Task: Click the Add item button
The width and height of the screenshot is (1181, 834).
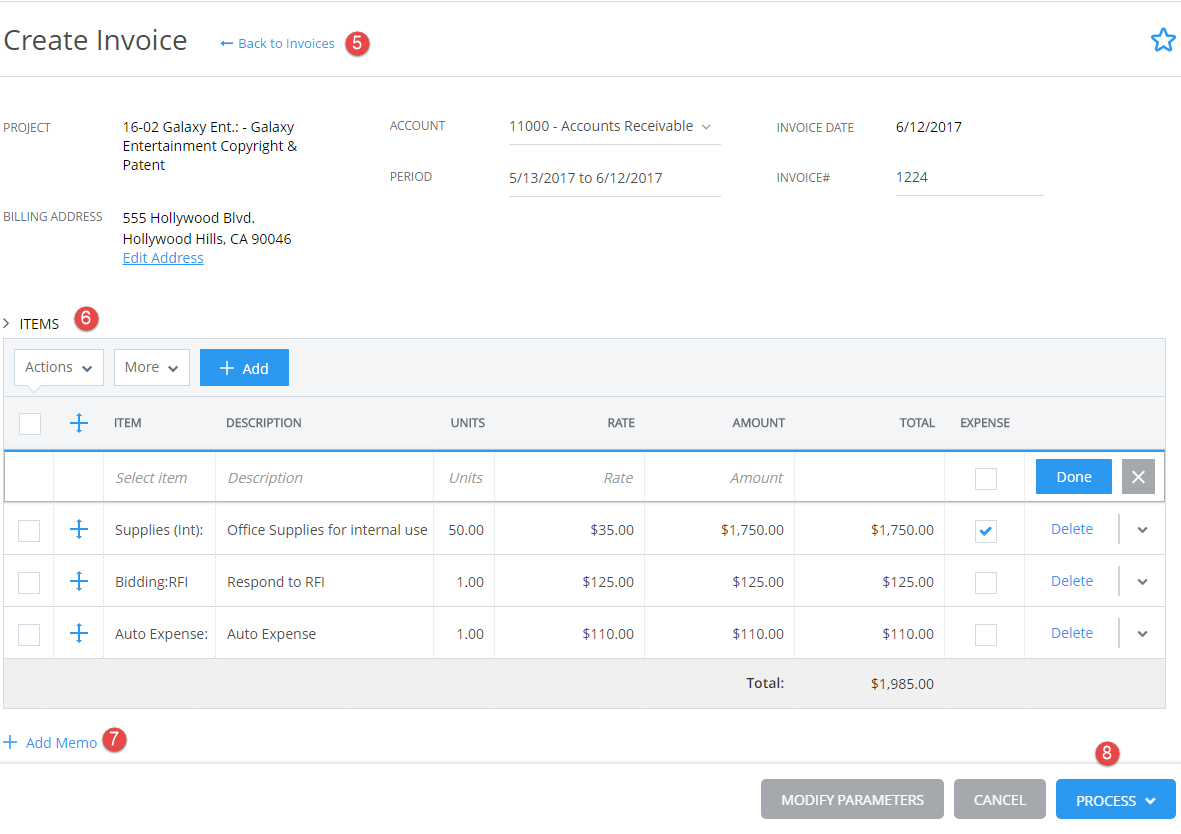Action: tap(244, 368)
